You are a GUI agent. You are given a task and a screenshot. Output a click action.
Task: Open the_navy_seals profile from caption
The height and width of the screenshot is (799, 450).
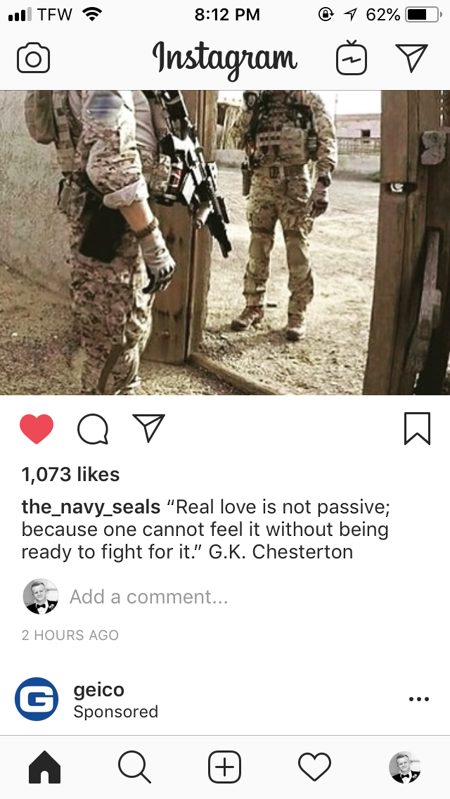pyautogui.click(x=91, y=508)
